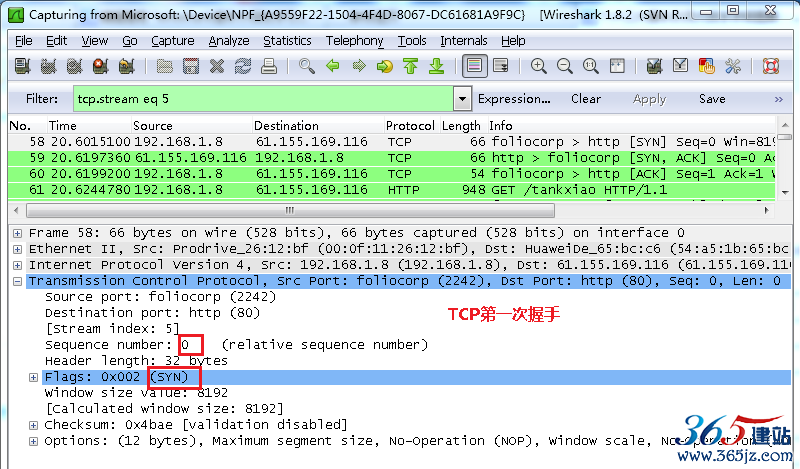Open preferences tools icon
This screenshot has height=469, width=800.
point(733,66)
